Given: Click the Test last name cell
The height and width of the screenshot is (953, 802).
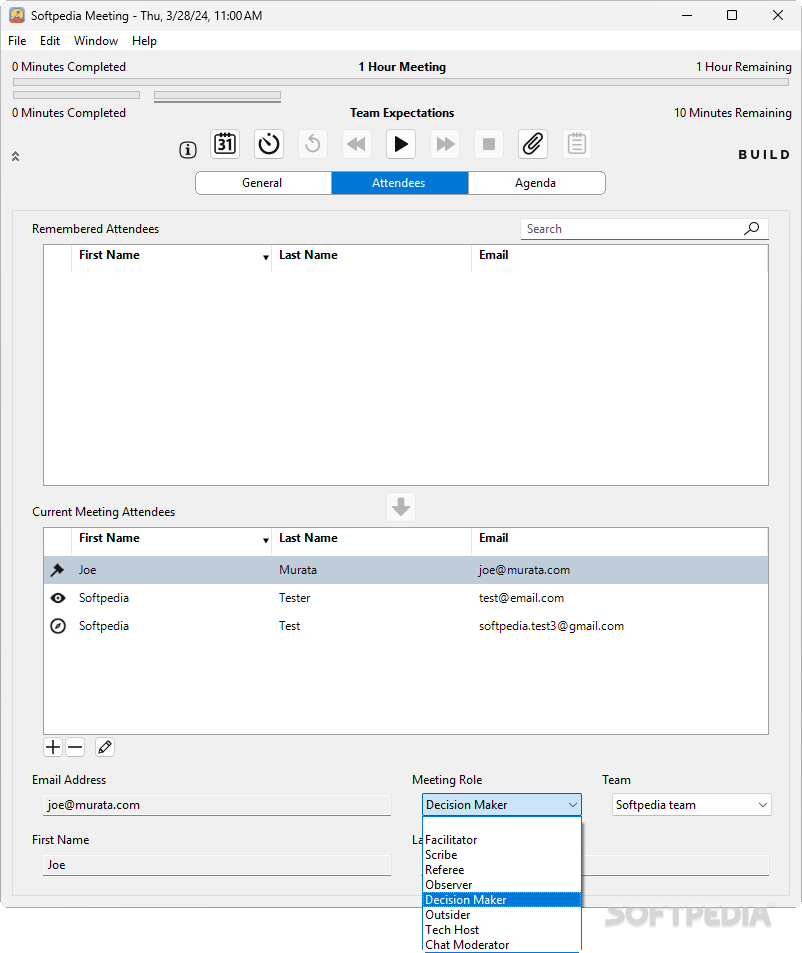Looking at the screenshot, I should click(x=290, y=626).
